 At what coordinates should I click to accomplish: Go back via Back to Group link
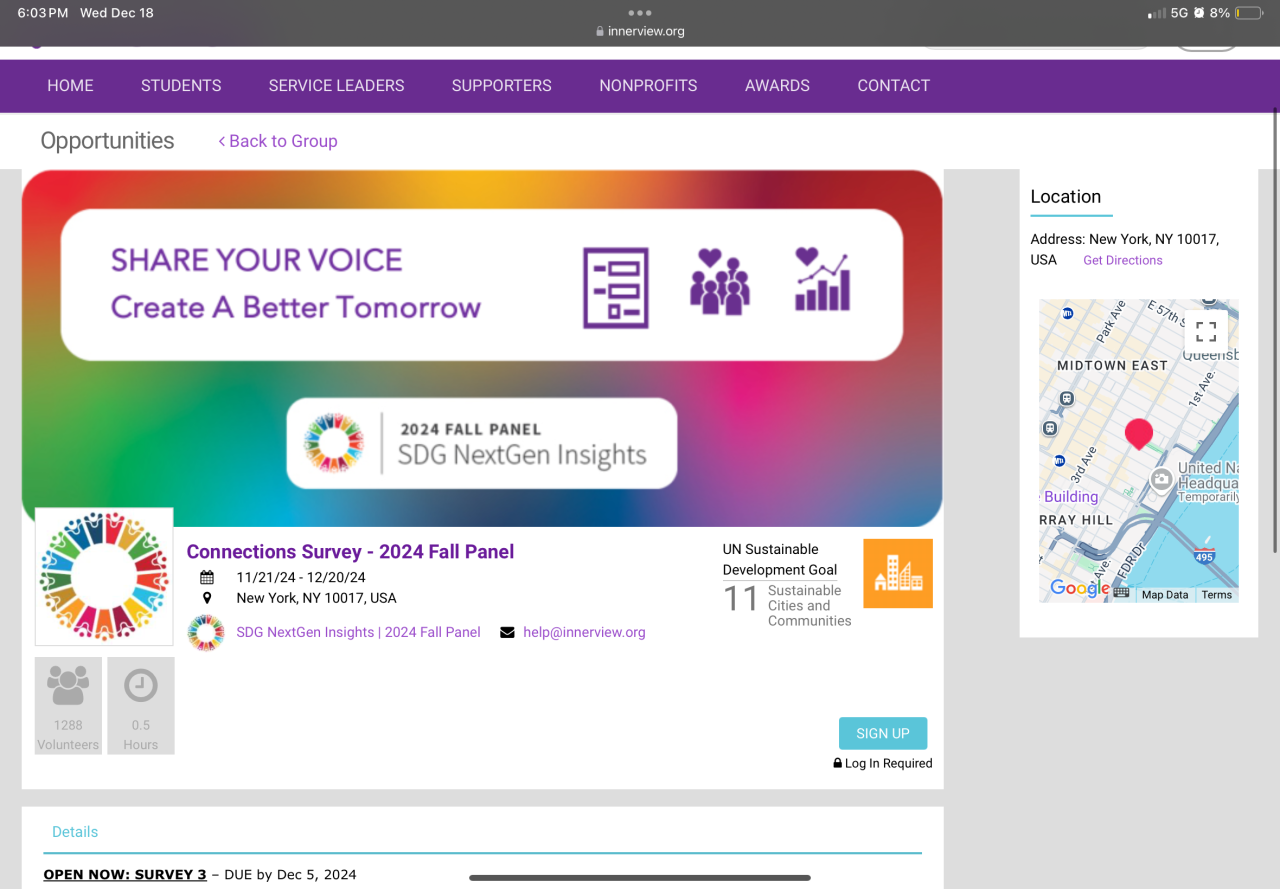tap(278, 141)
